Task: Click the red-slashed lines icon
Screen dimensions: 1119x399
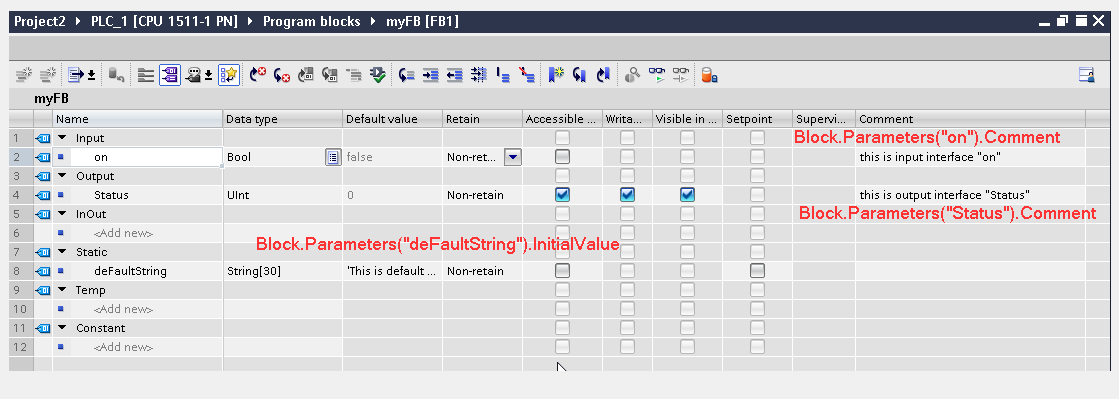Action: pos(527,74)
